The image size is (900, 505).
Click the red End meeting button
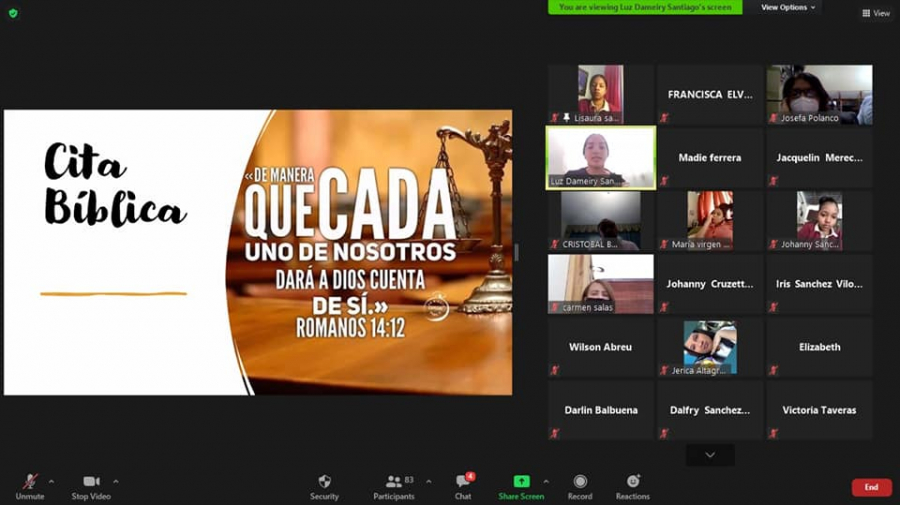[871, 487]
